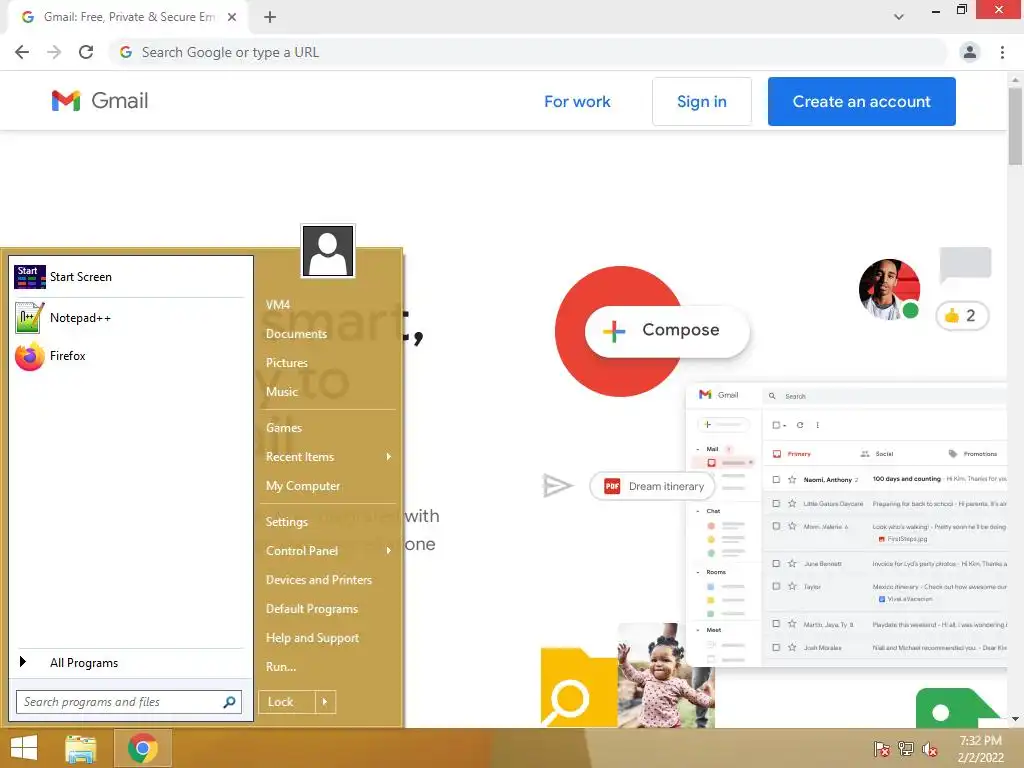Go forward in Chrome
This screenshot has width=1024, height=768.
point(54,52)
